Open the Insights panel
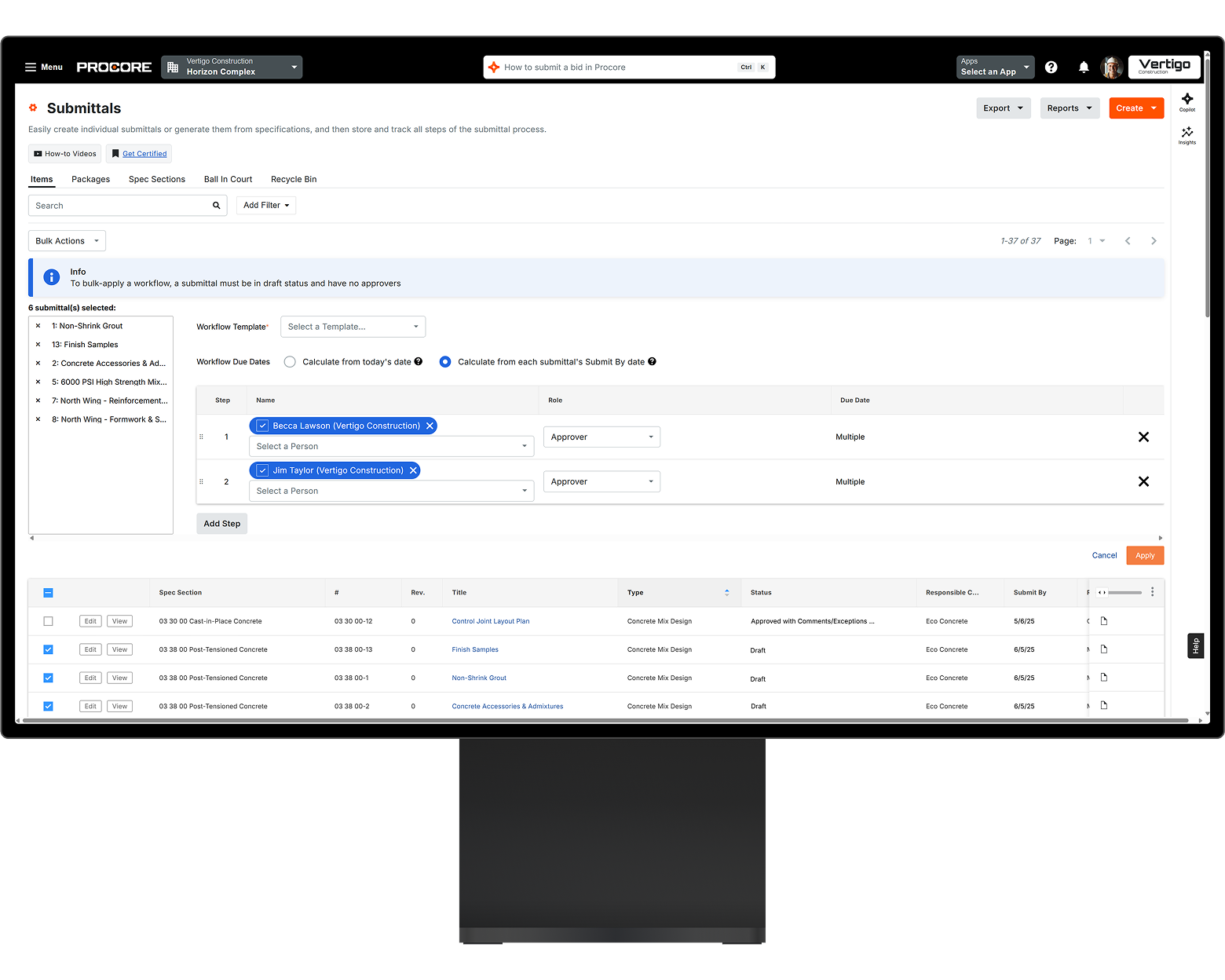 [1187, 135]
